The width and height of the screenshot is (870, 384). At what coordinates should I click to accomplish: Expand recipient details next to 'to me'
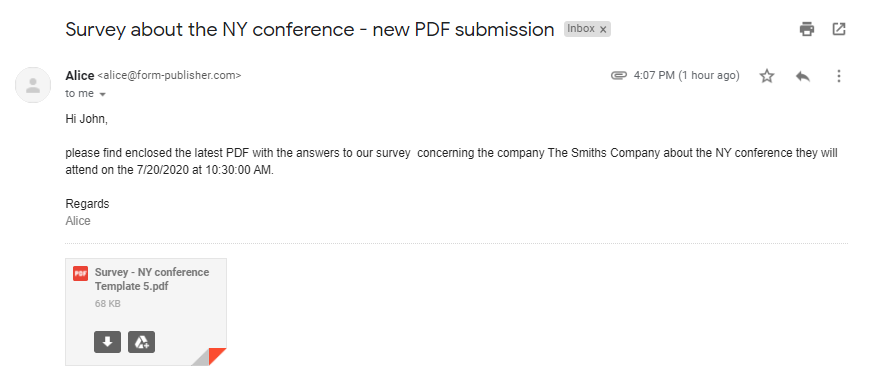102,94
